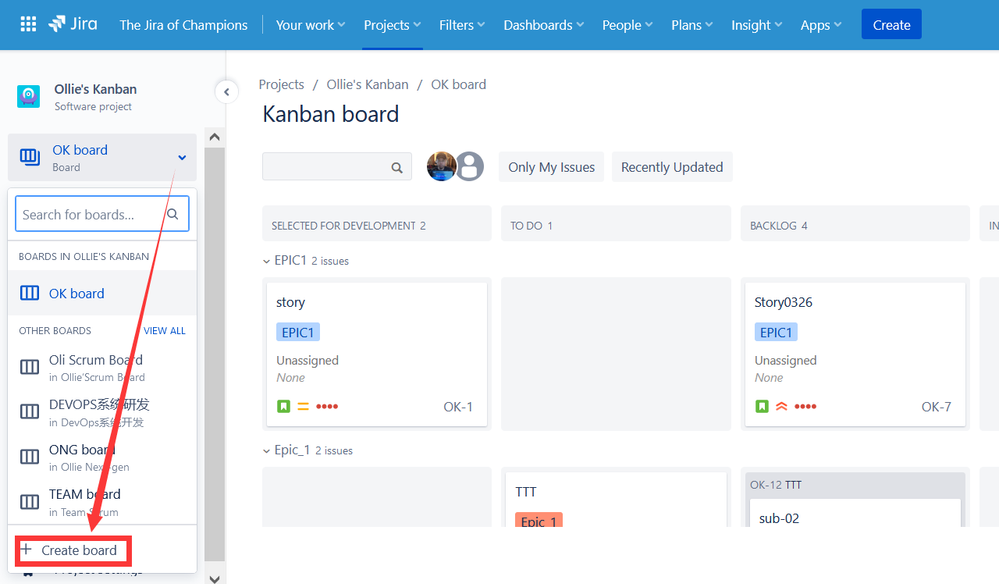Click the sidebar scroll up arrow
The height and width of the screenshot is (584, 999).
tap(215, 137)
